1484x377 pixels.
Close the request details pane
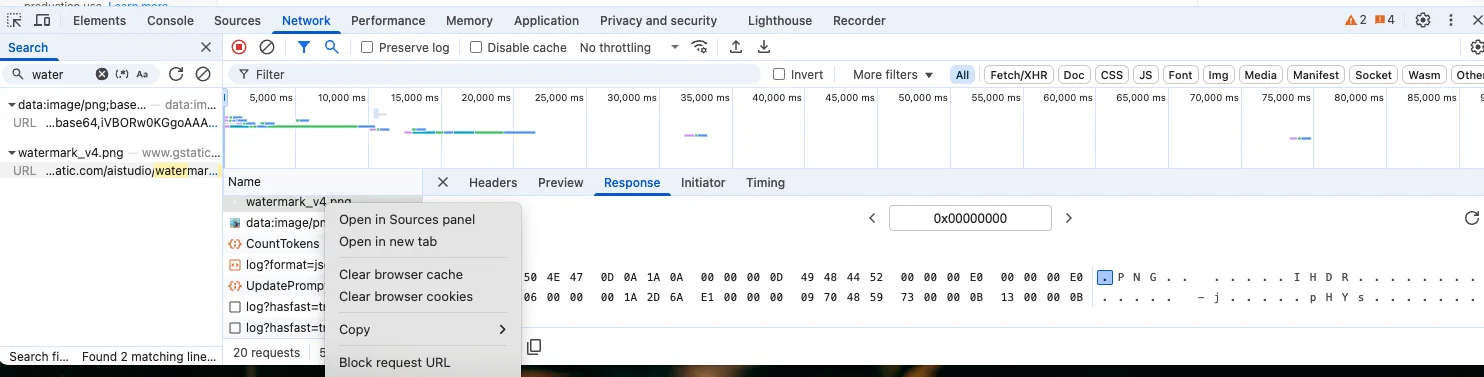443,182
